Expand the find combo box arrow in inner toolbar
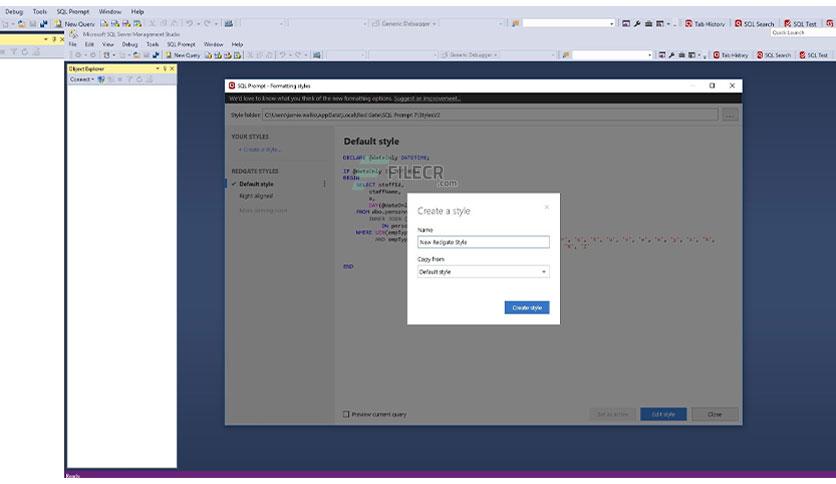The image size is (836, 484). click(x=649, y=55)
